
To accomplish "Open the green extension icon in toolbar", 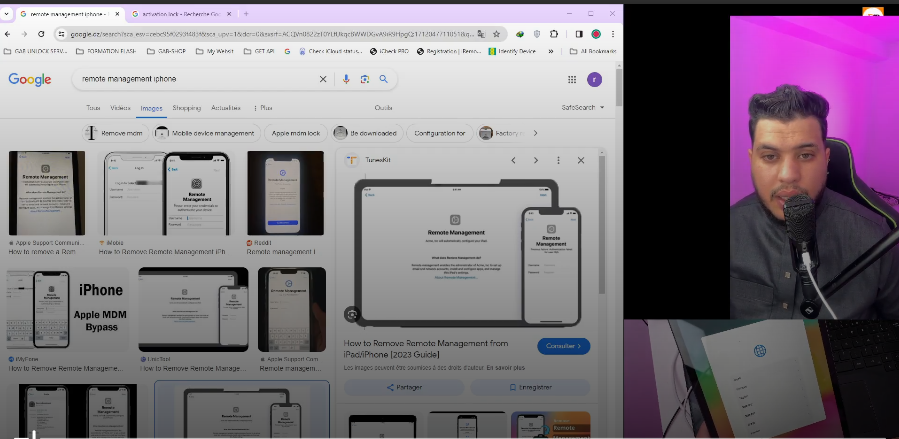I will coord(519,34).
